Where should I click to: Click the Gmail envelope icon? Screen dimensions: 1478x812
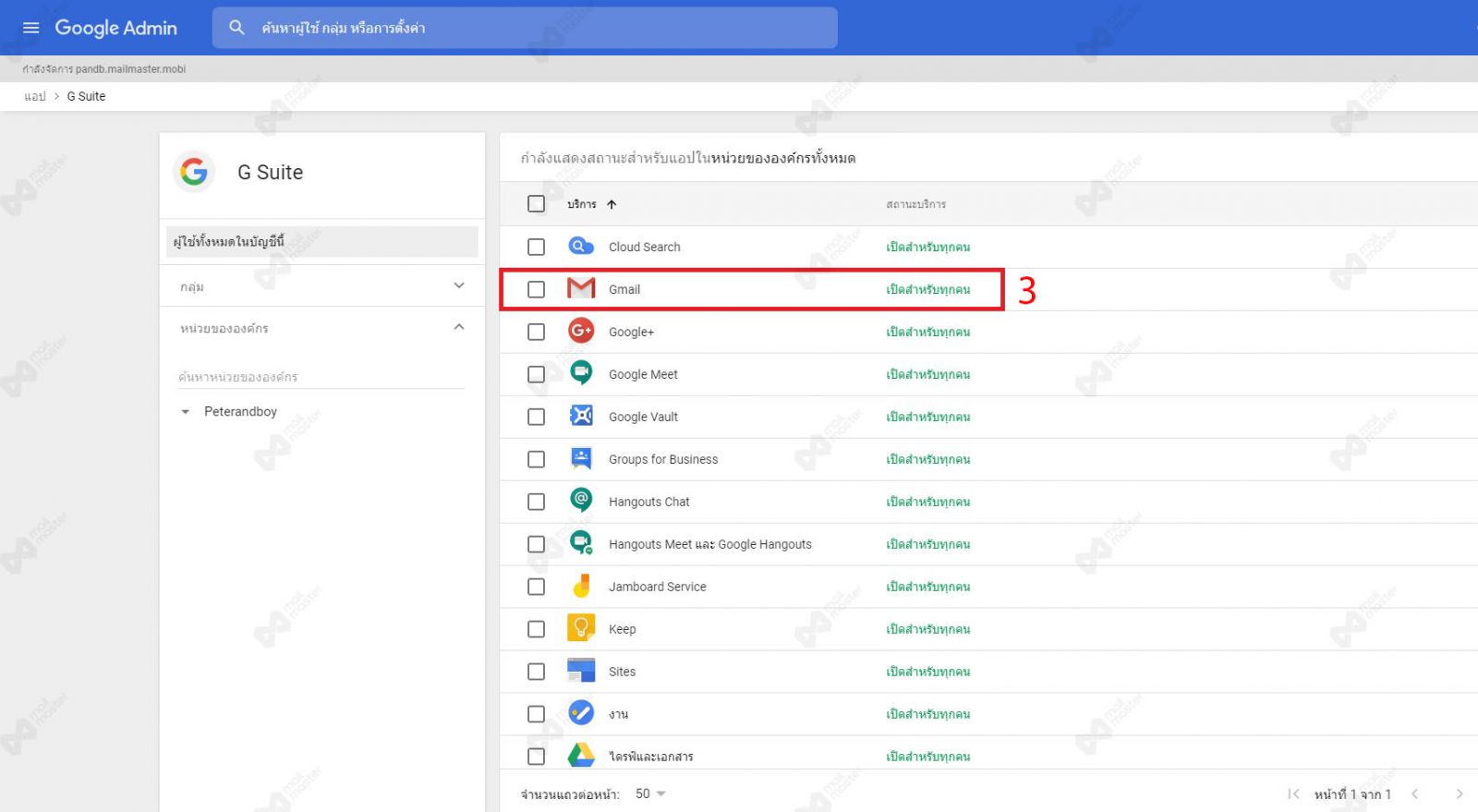581,289
